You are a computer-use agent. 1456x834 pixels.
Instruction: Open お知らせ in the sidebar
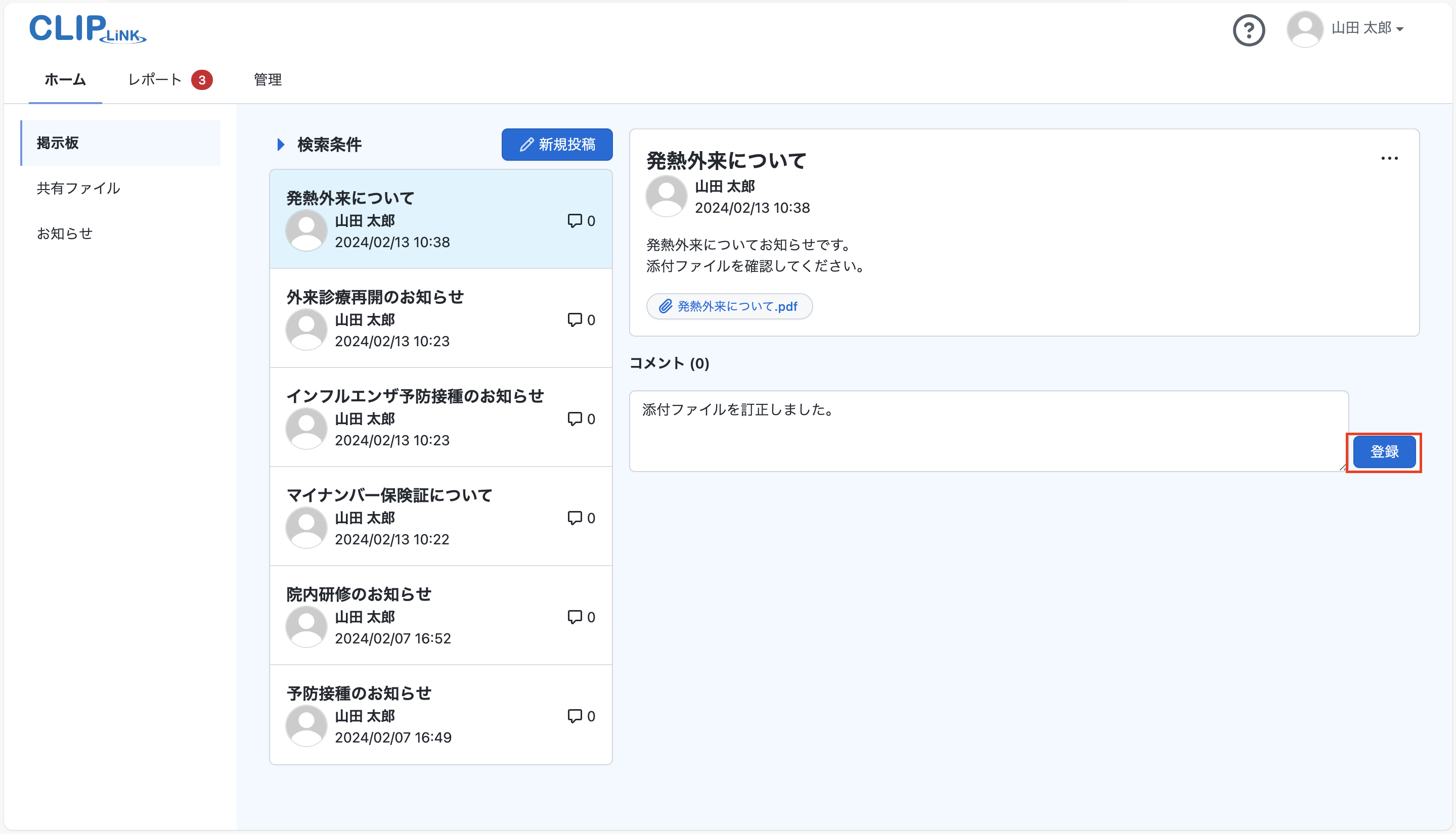65,234
